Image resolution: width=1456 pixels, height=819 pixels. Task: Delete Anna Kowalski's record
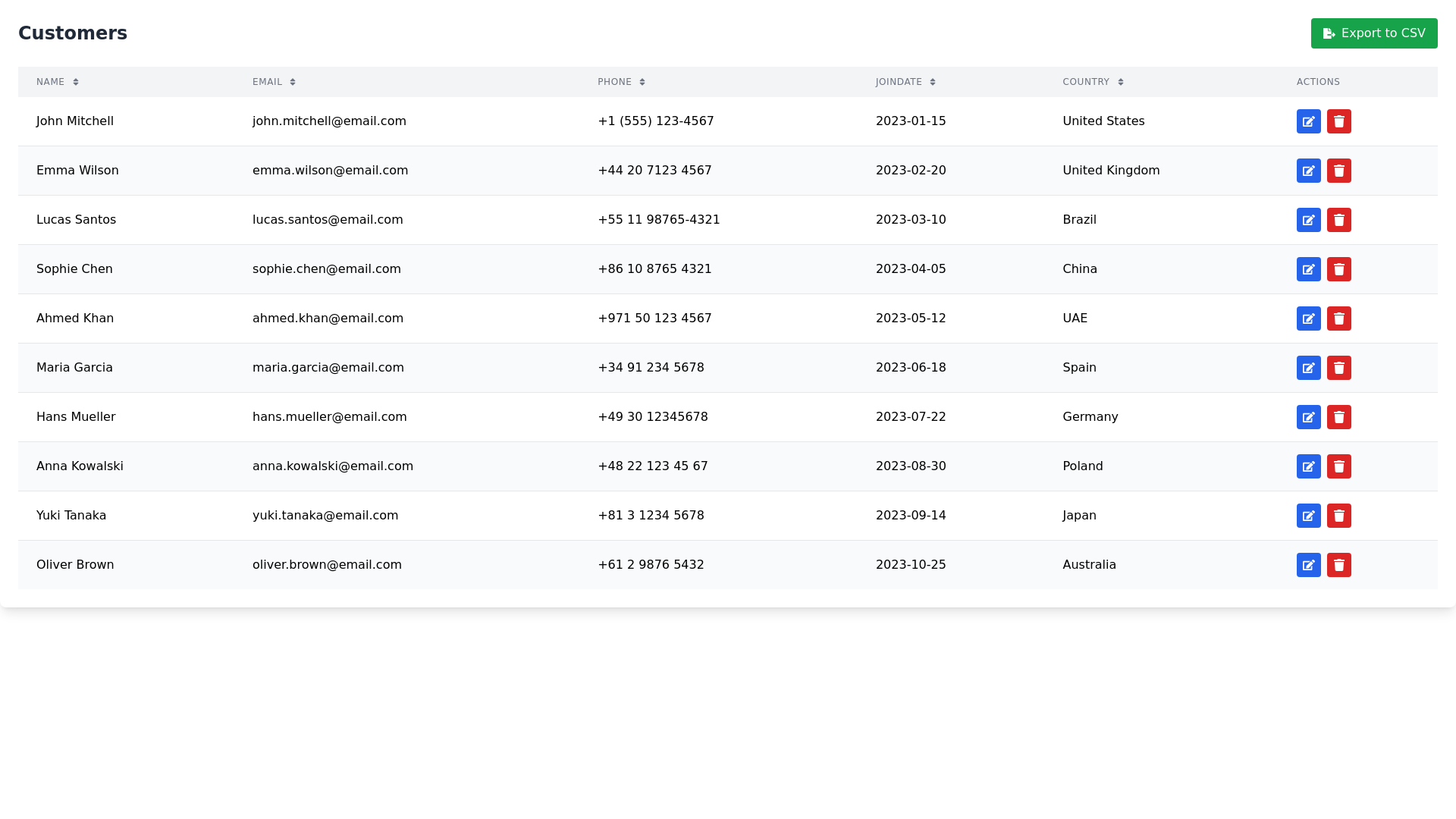pos(1339,466)
